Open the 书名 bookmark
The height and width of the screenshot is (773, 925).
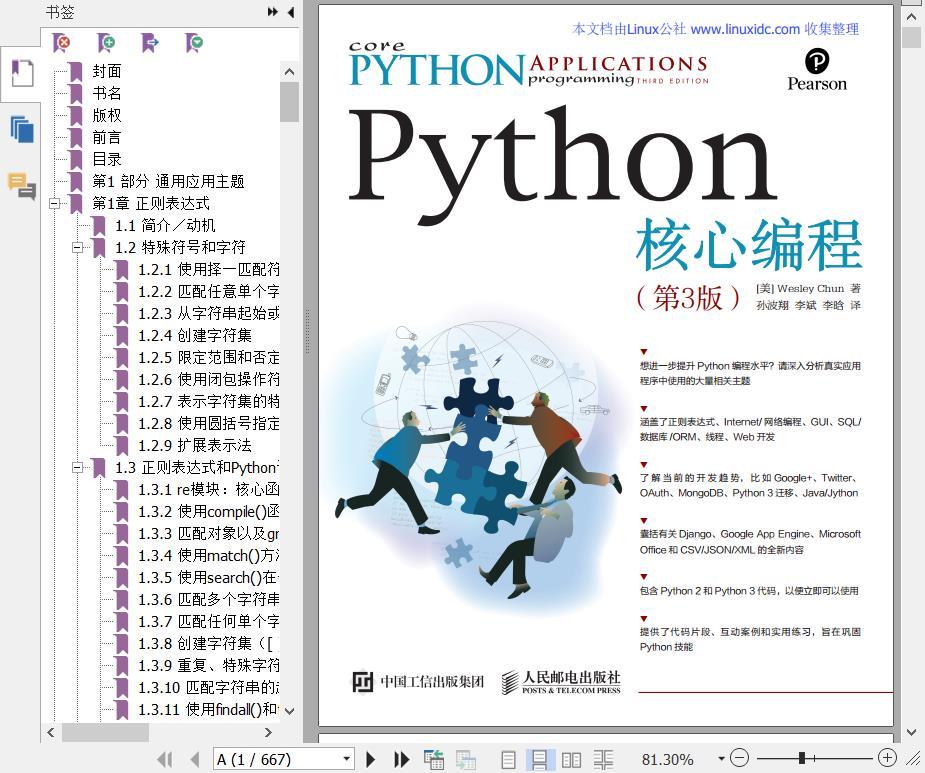(x=107, y=93)
